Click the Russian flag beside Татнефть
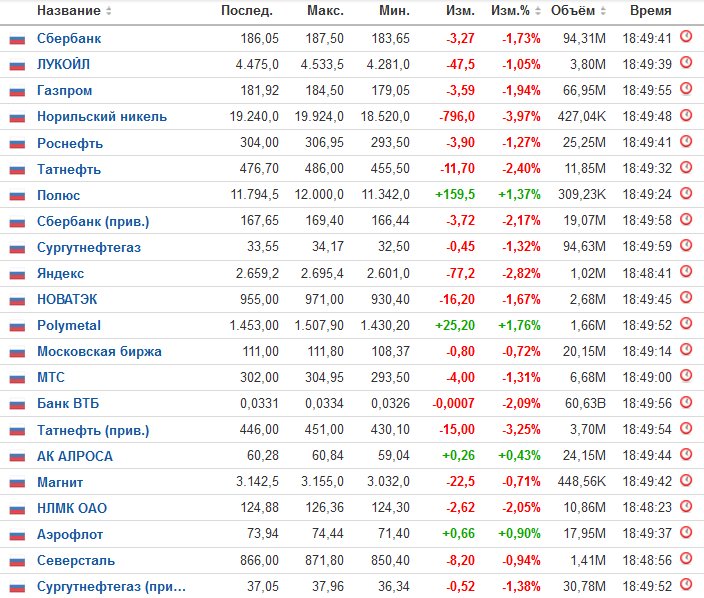This screenshot has width=704, height=598. 17,170
